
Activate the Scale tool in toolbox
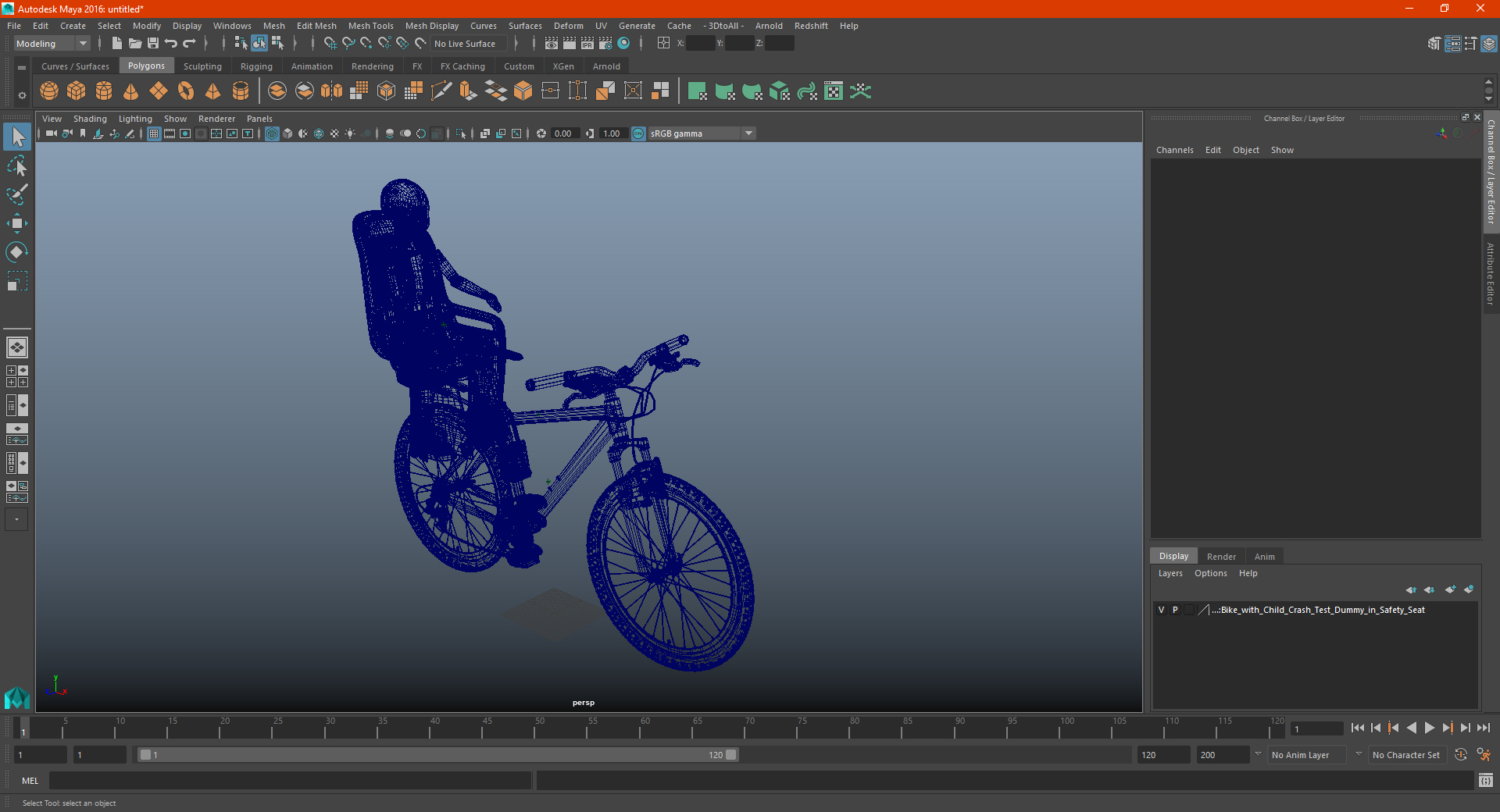[x=16, y=281]
